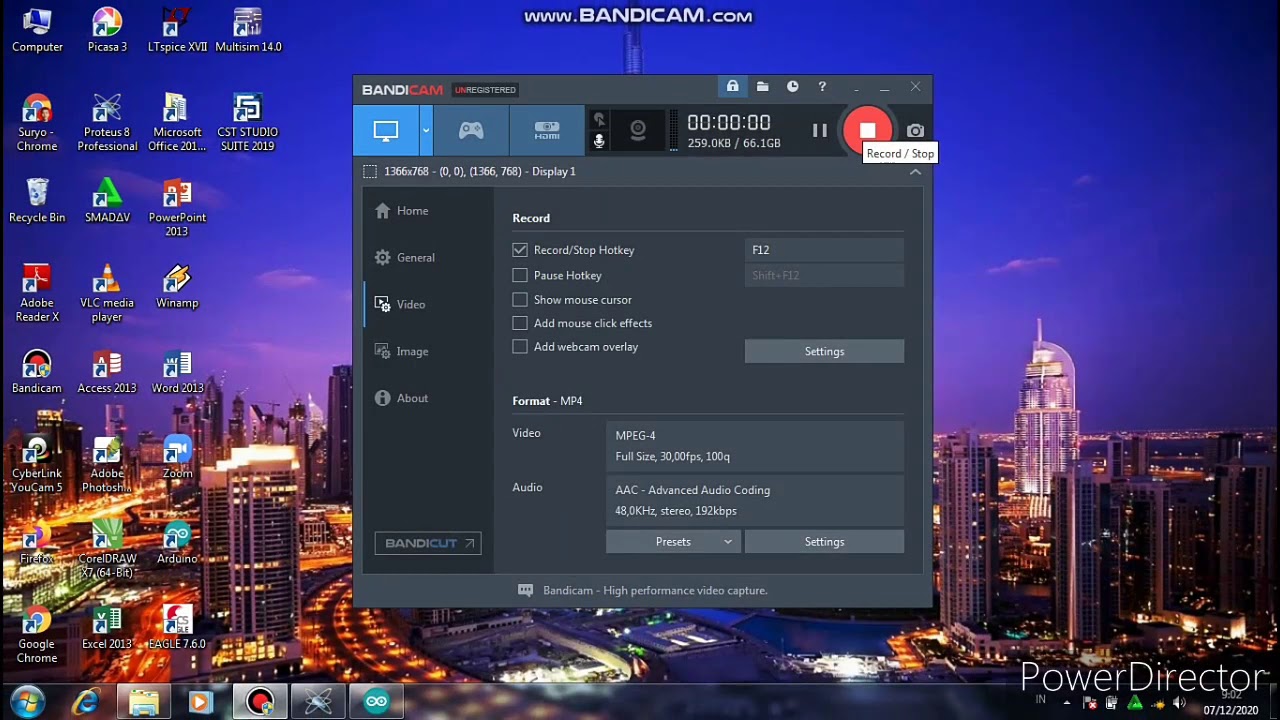This screenshot has width=1280, height=720.
Task: Select Screen Recording mode monitor icon
Action: [386, 130]
